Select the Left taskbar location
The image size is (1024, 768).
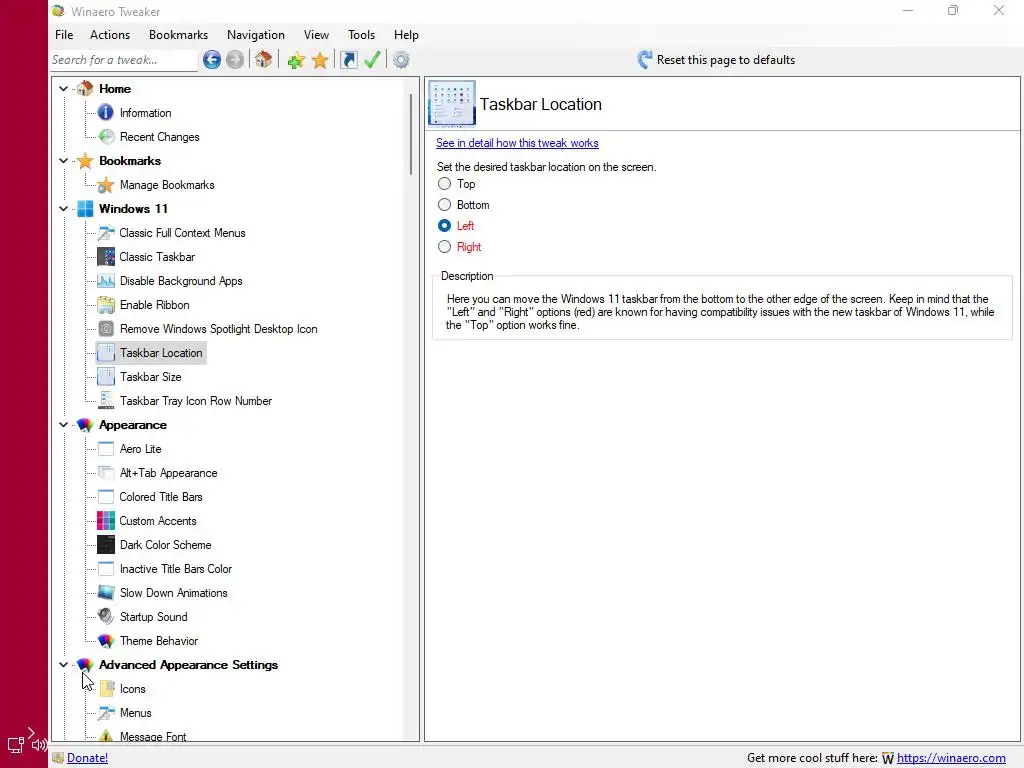pos(444,226)
